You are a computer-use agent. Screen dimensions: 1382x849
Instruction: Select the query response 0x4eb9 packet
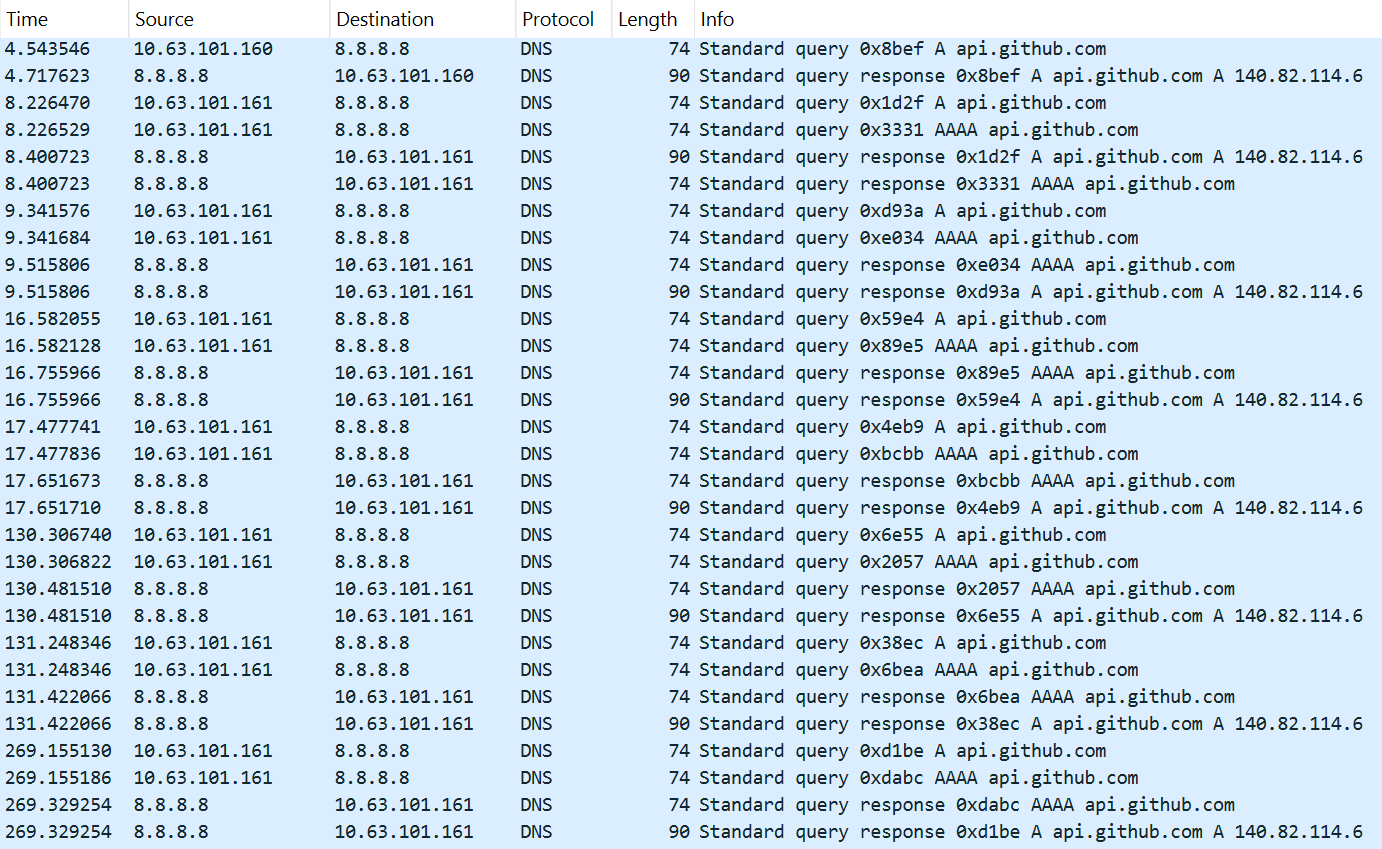900,508
